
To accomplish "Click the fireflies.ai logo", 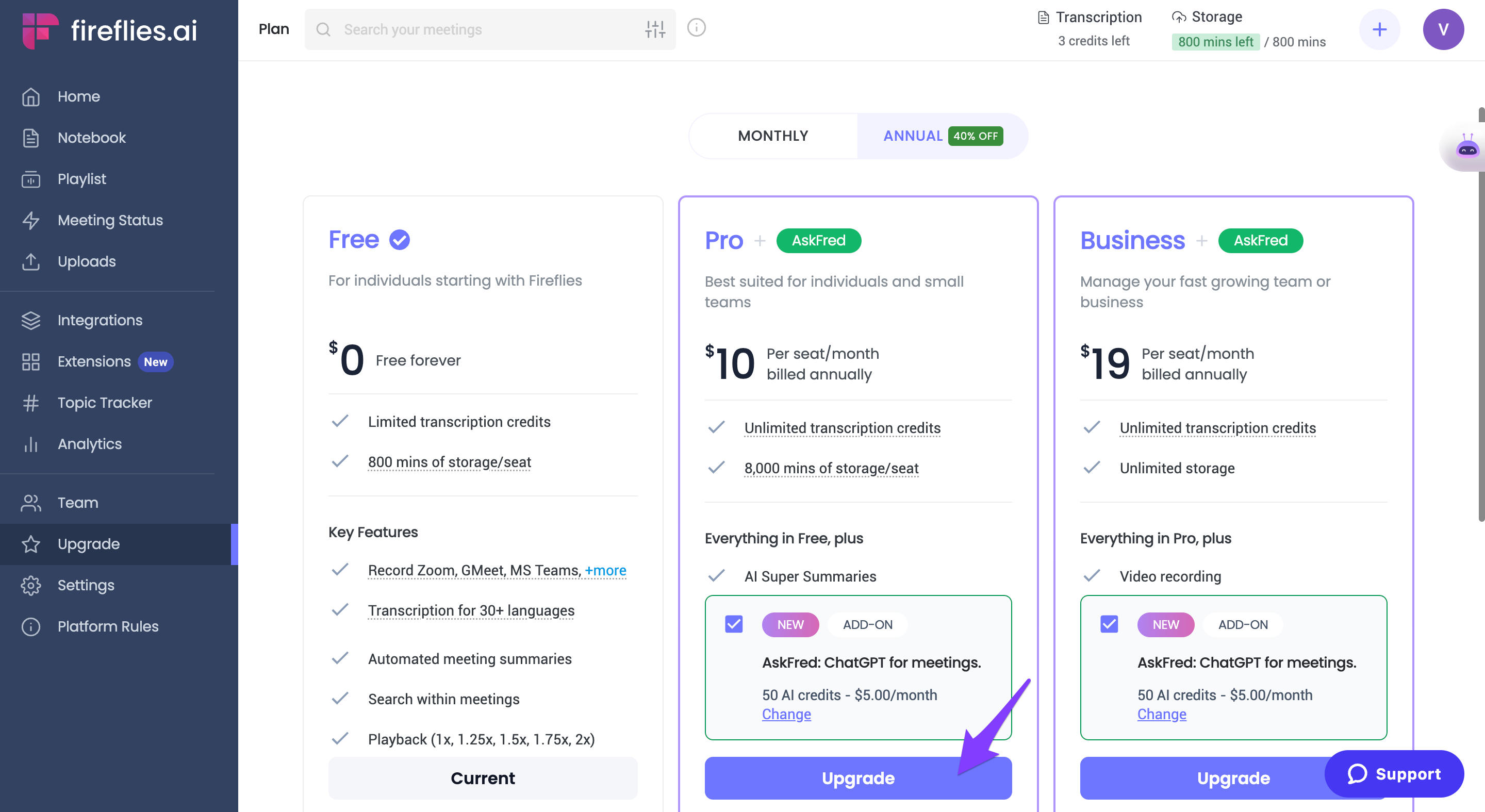I will 109,30.
